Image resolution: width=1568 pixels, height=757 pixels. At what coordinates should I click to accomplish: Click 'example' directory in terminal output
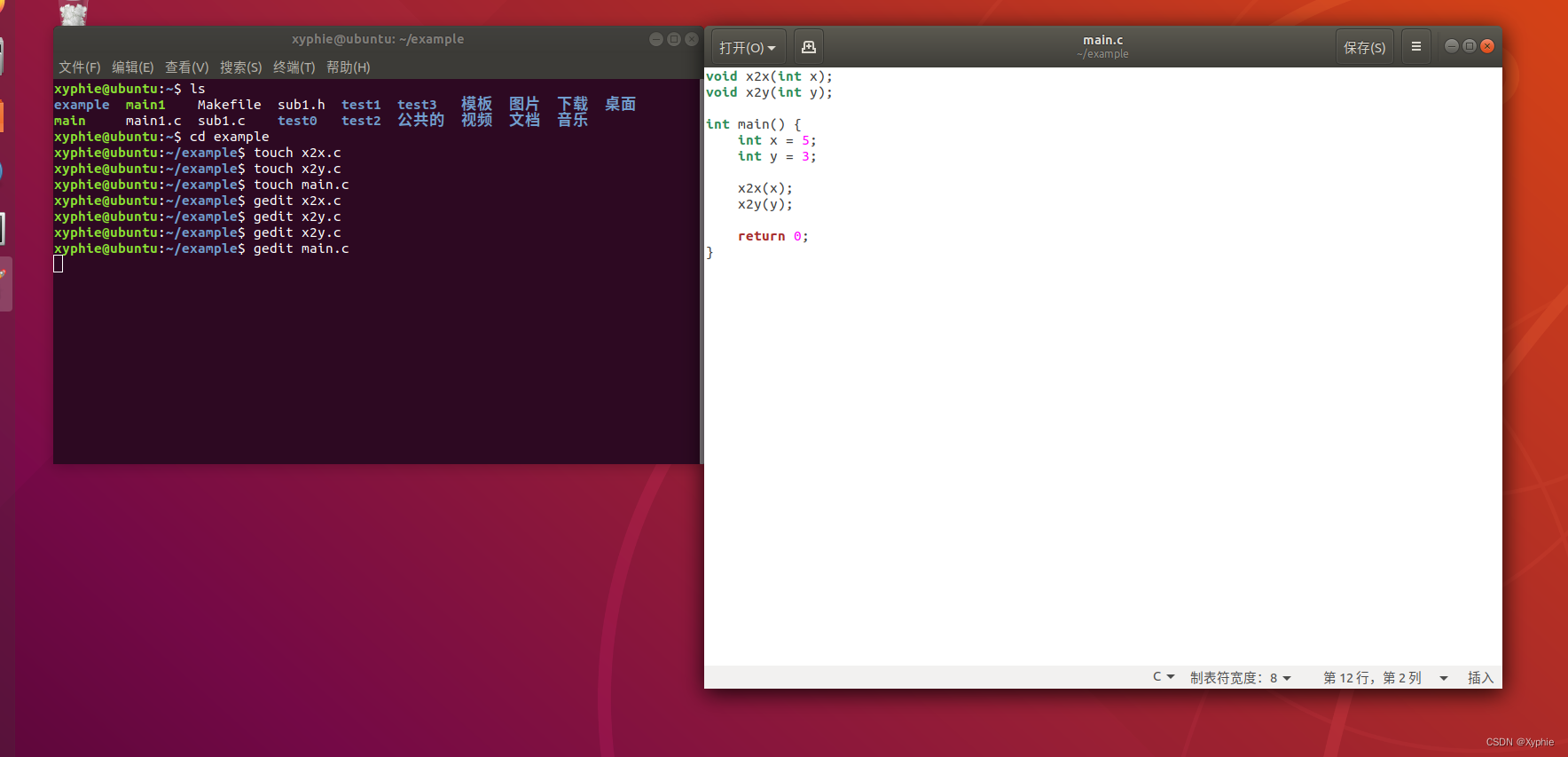(82, 105)
